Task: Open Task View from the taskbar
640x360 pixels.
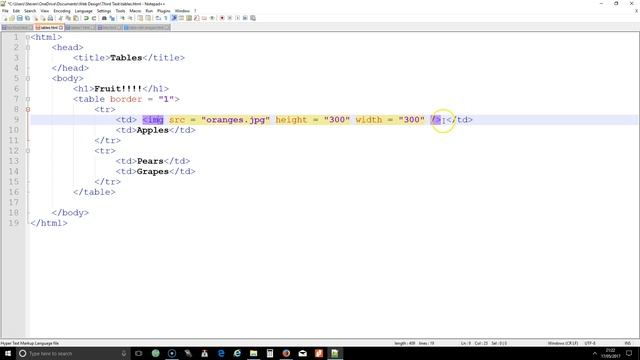Action: point(139,353)
